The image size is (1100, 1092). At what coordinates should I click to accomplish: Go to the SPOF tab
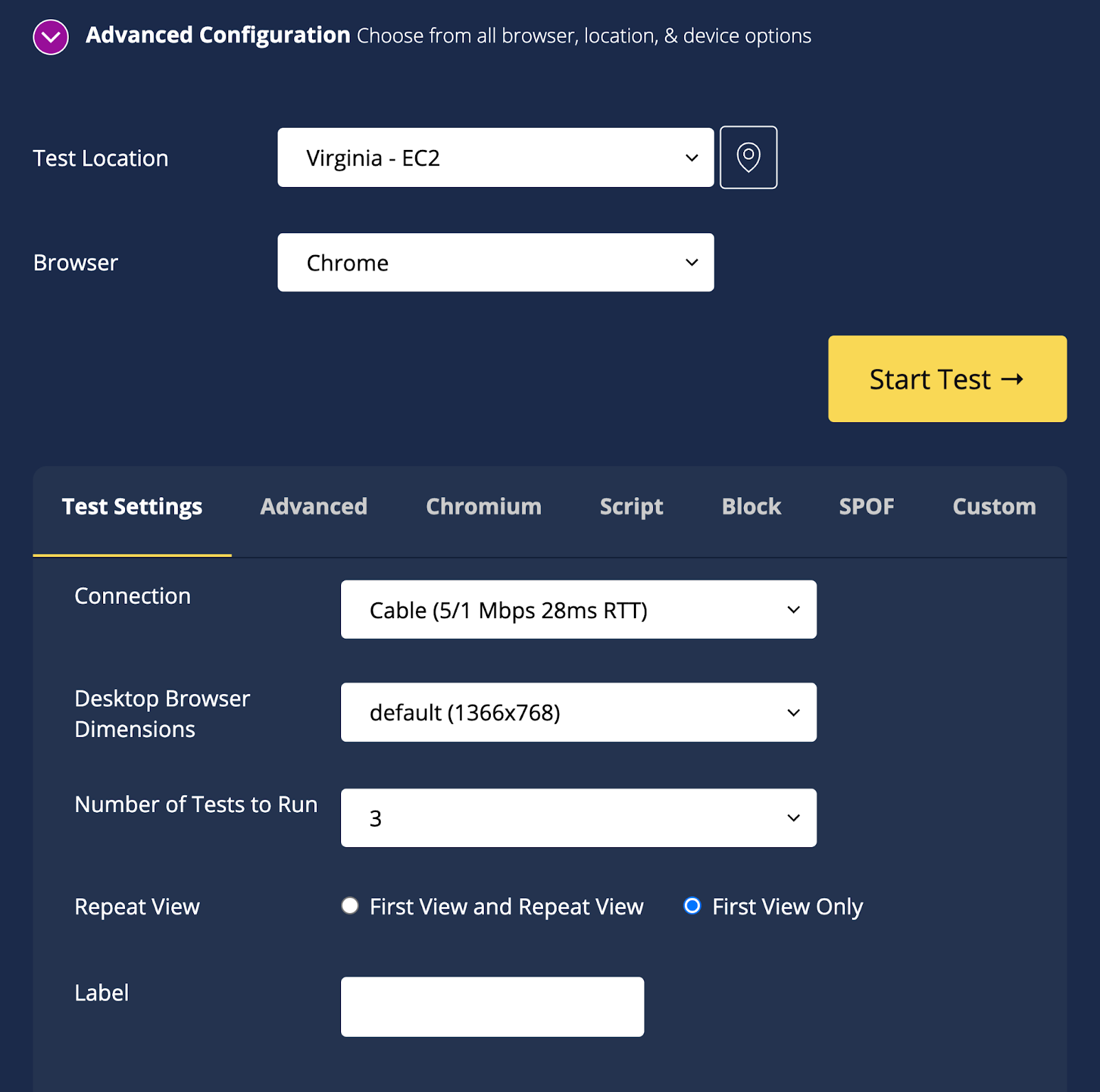866,507
